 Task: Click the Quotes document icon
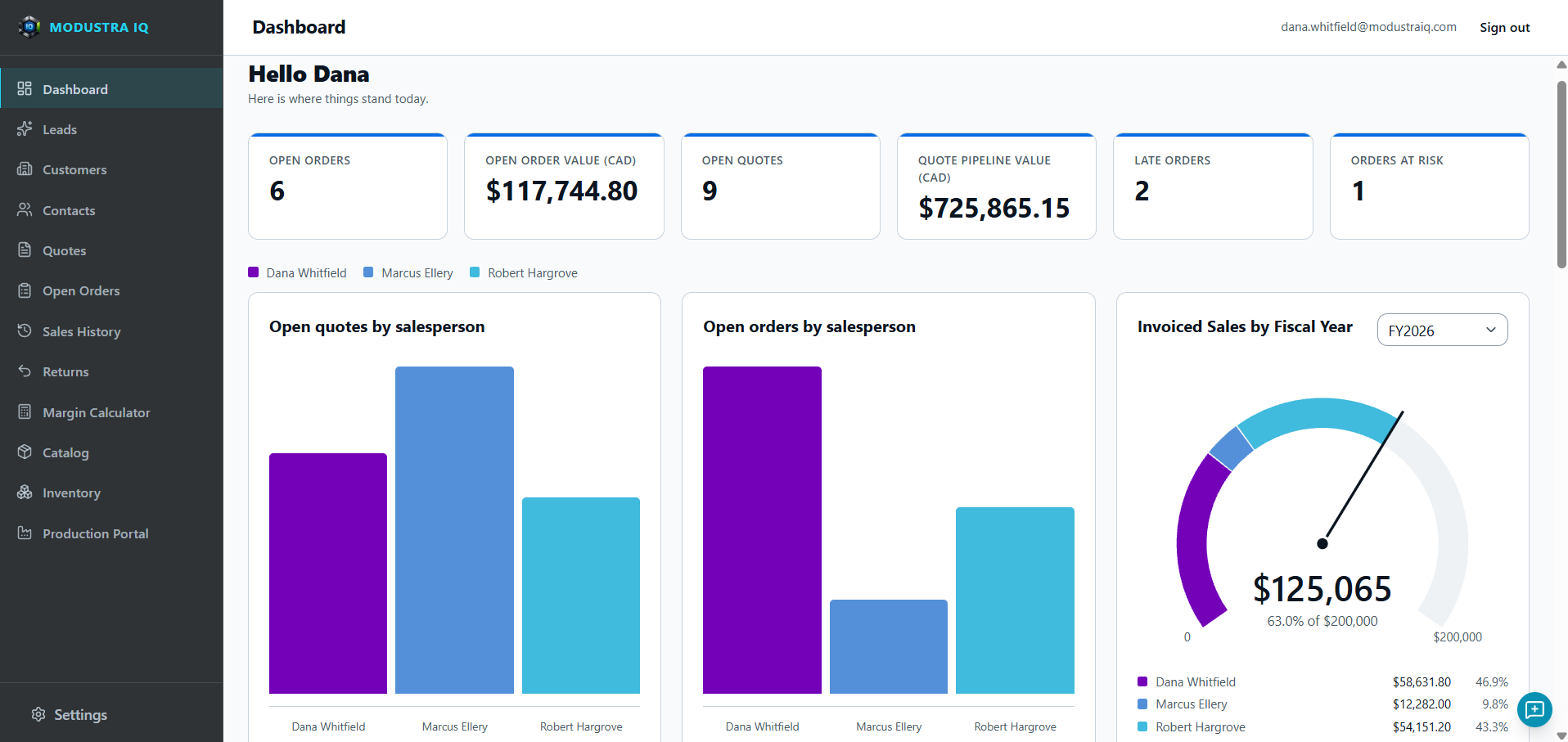tap(25, 250)
